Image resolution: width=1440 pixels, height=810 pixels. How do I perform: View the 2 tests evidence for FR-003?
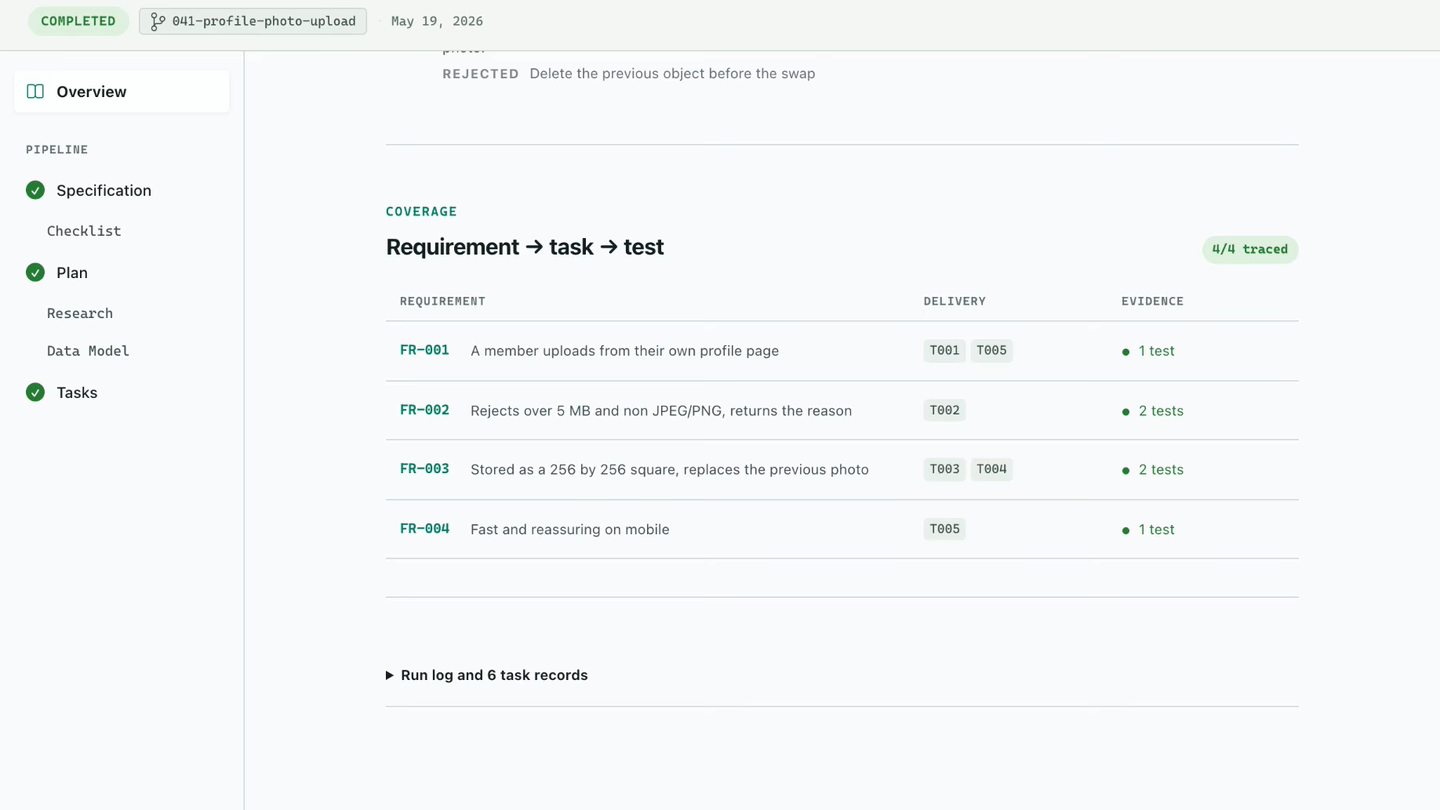point(1152,470)
